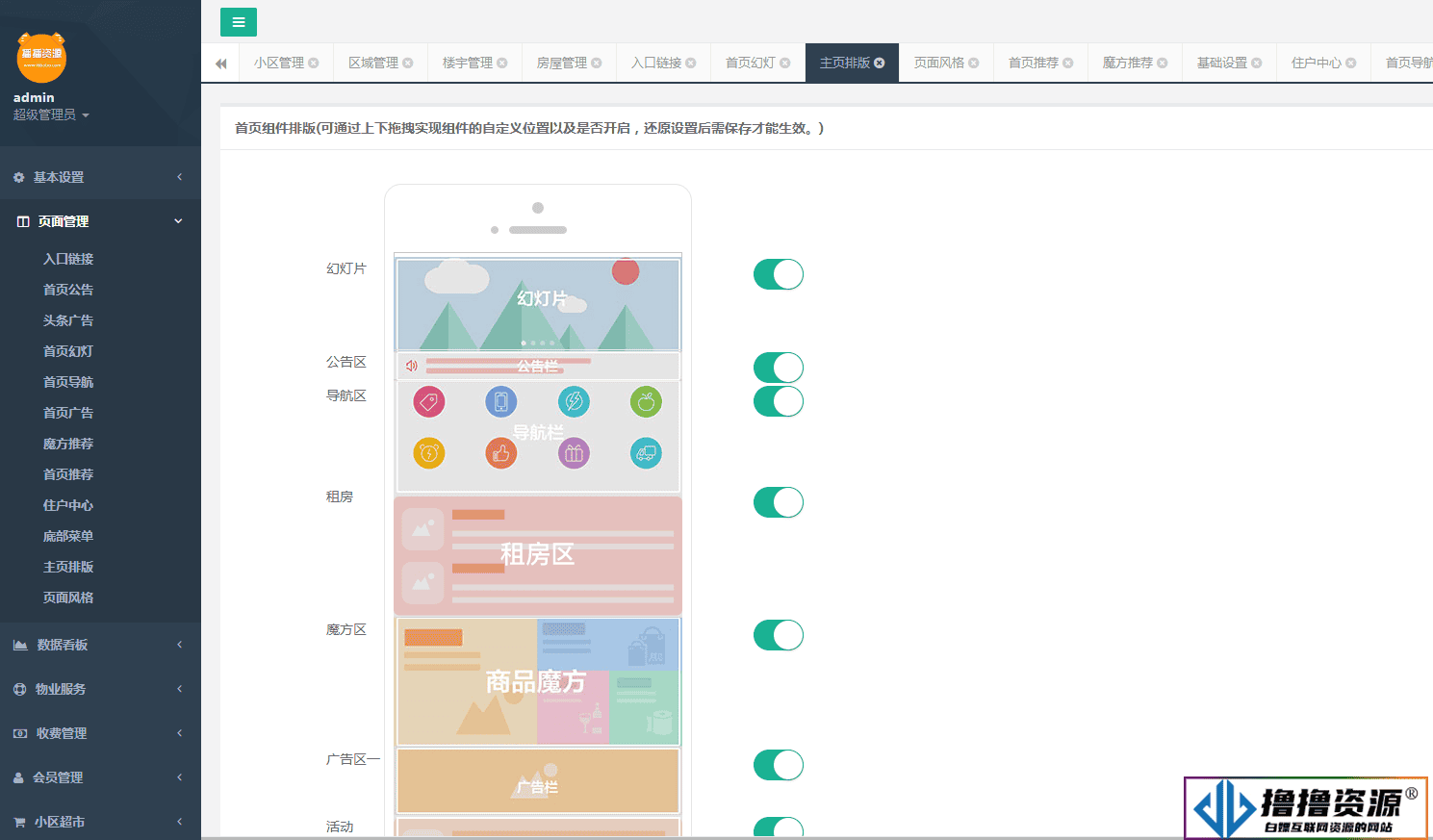Screen dimensions: 1433x840
Task: Toggle the 幻灯片 component switch
Action: point(779,274)
